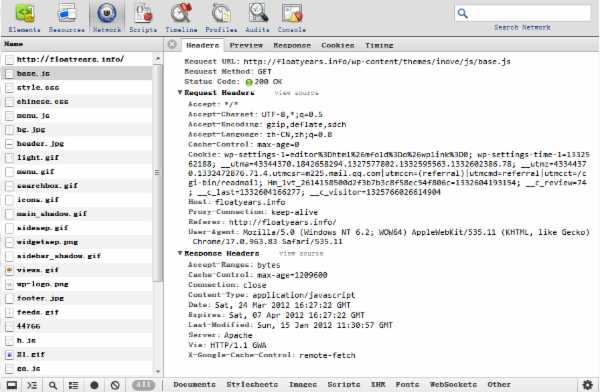Image resolution: width=600 pixels, height=392 pixels.
Task: Open the Timeline panel
Action: (x=181, y=17)
